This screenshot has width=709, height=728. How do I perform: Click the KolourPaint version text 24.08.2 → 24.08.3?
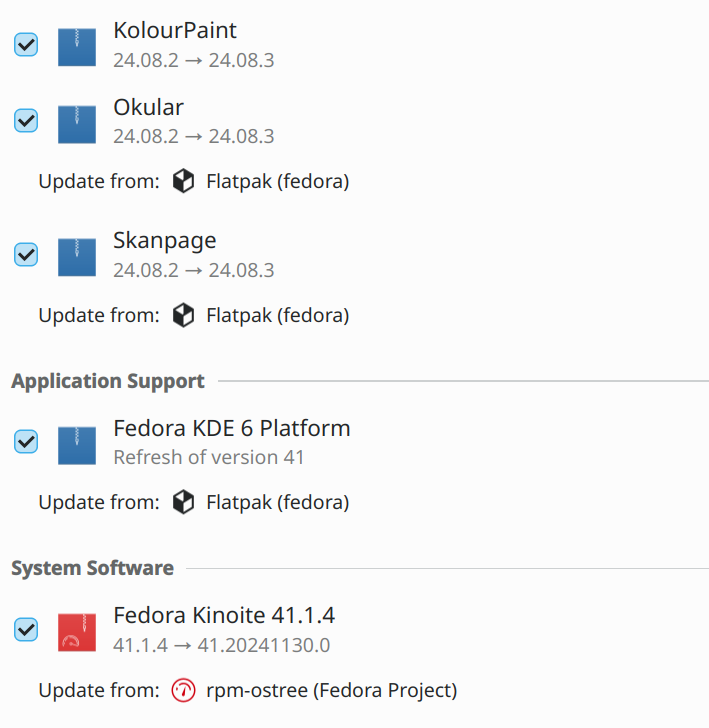click(193, 60)
